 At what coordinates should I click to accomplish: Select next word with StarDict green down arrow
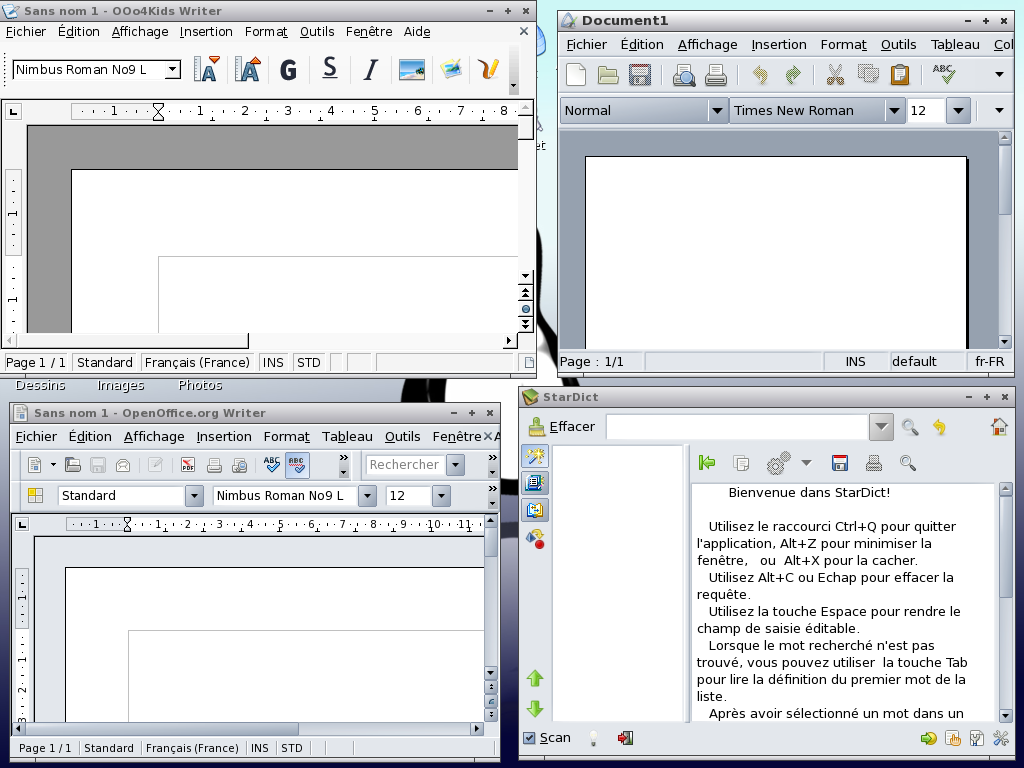click(535, 709)
